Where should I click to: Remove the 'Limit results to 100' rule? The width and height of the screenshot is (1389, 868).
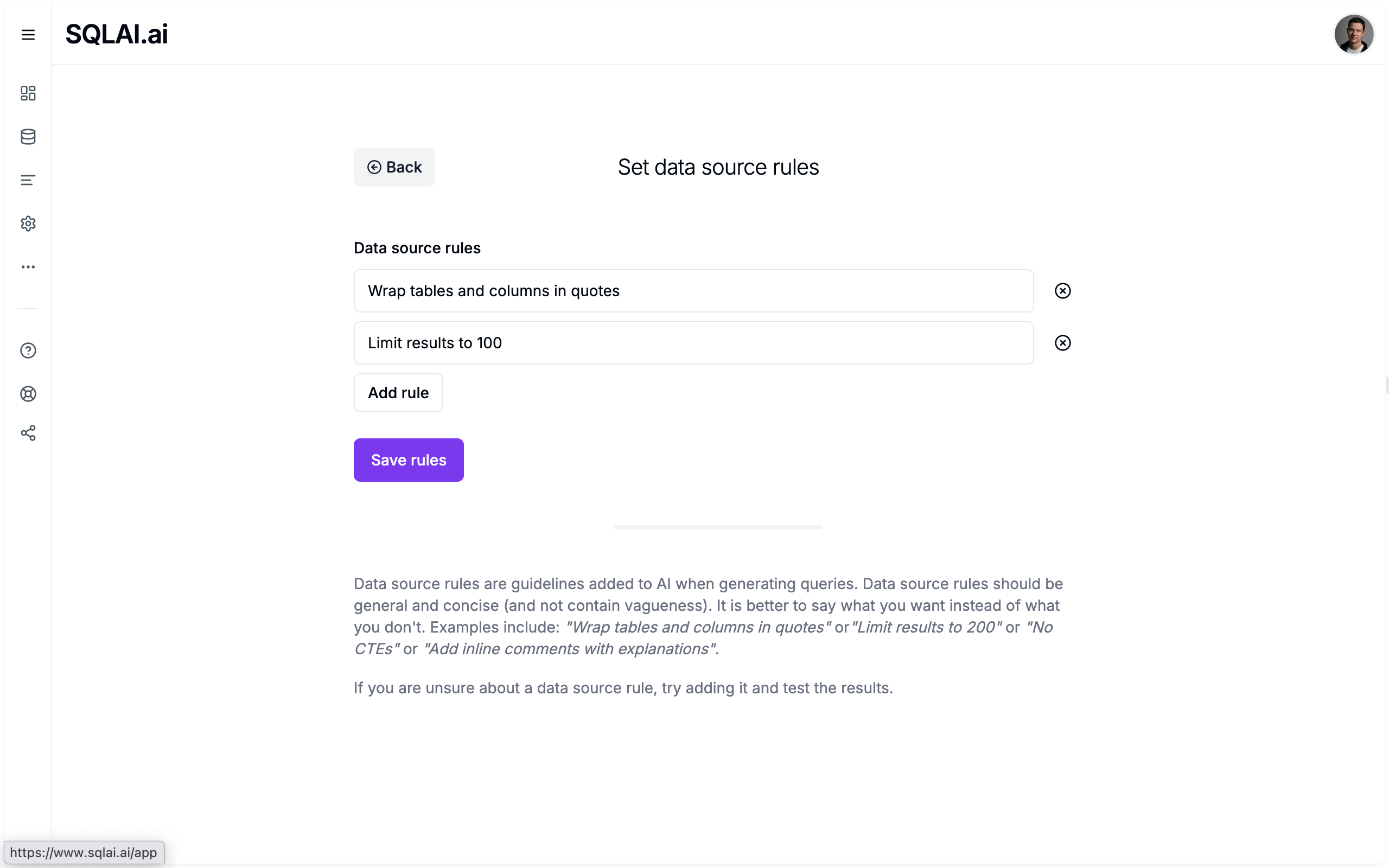coord(1062,342)
